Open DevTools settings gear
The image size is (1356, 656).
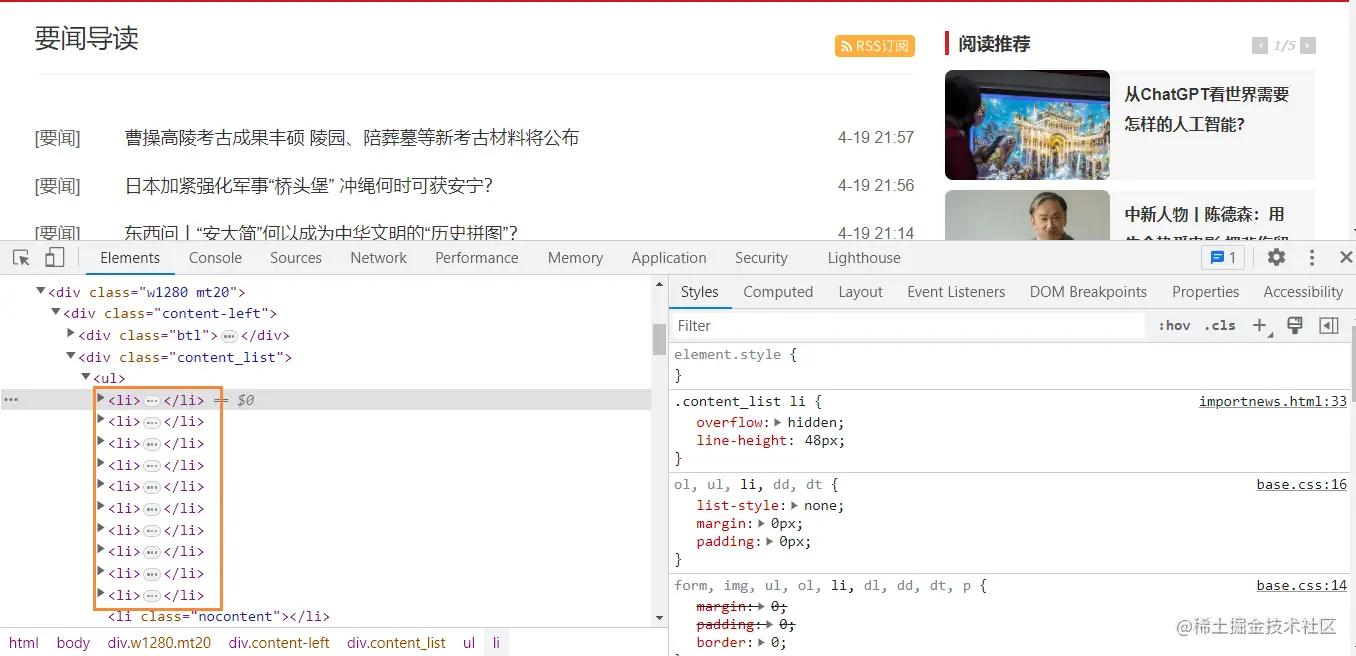pos(1276,257)
